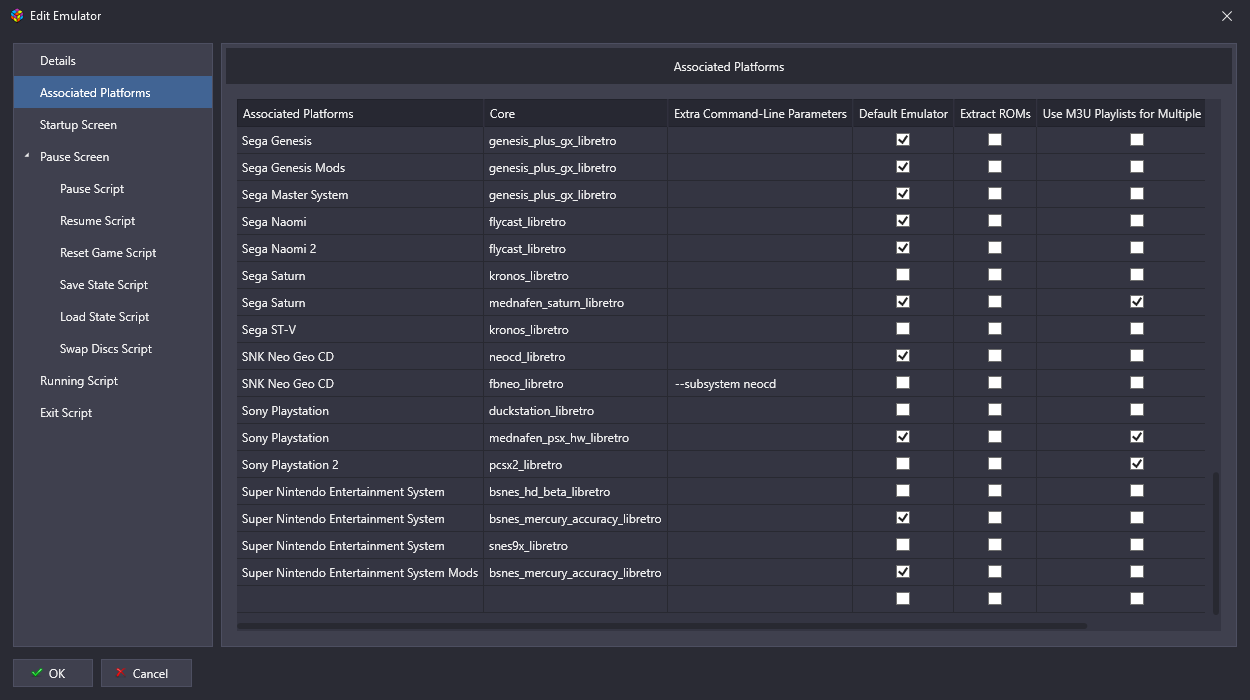The width and height of the screenshot is (1250, 700).
Task: Click the red X icon on Cancel
Action: click(x=120, y=673)
